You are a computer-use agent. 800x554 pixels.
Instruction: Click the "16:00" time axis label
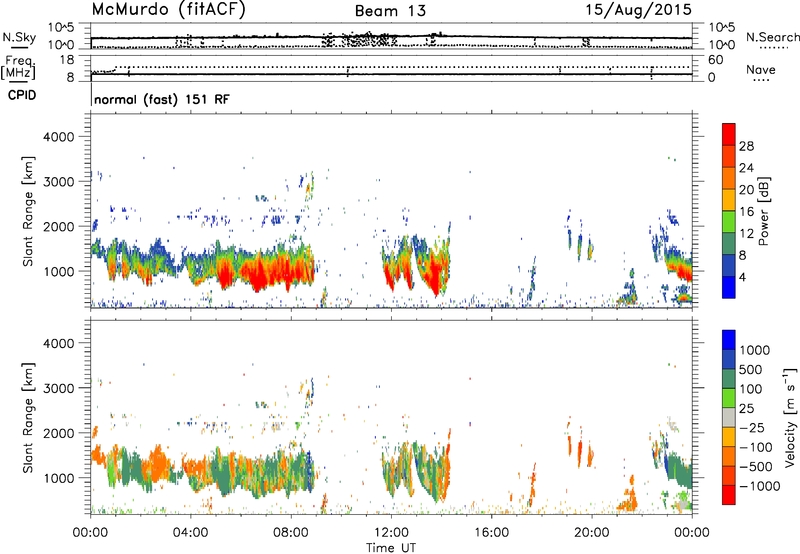(x=491, y=533)
